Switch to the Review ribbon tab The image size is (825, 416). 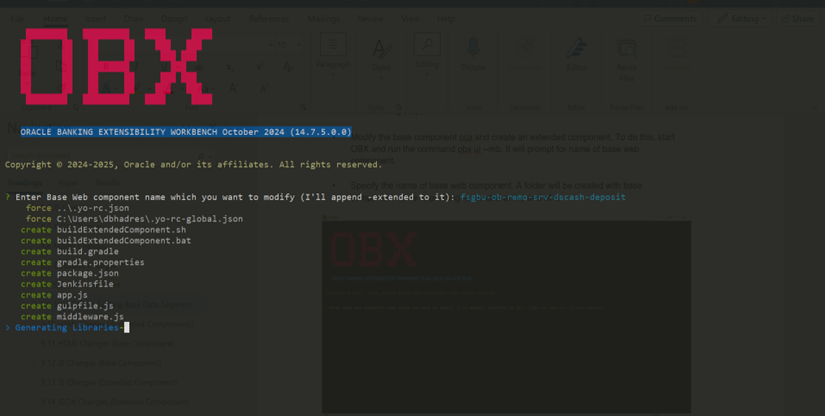(x=370, y=19)
